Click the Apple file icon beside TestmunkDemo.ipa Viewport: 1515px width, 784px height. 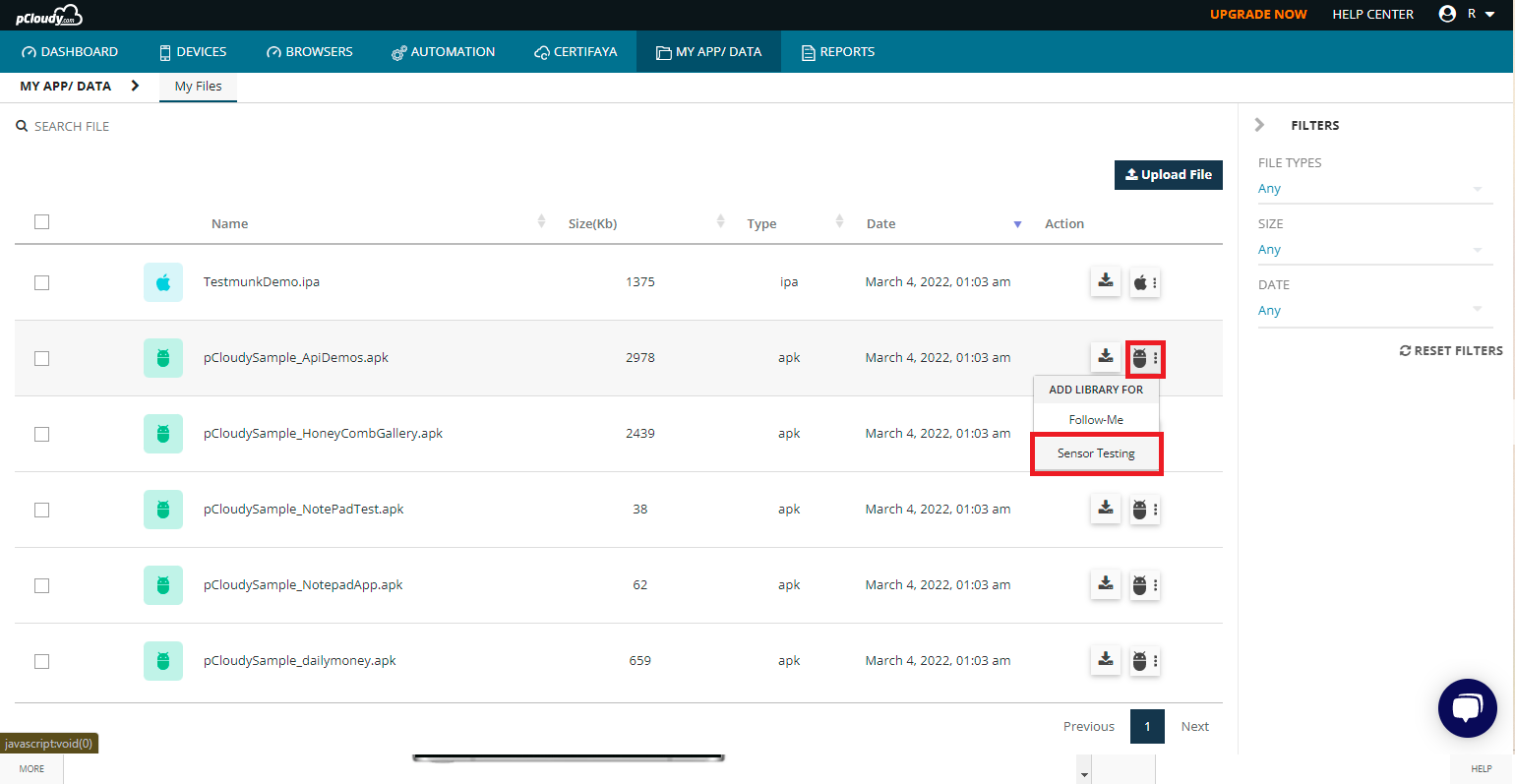coord(163,282)
